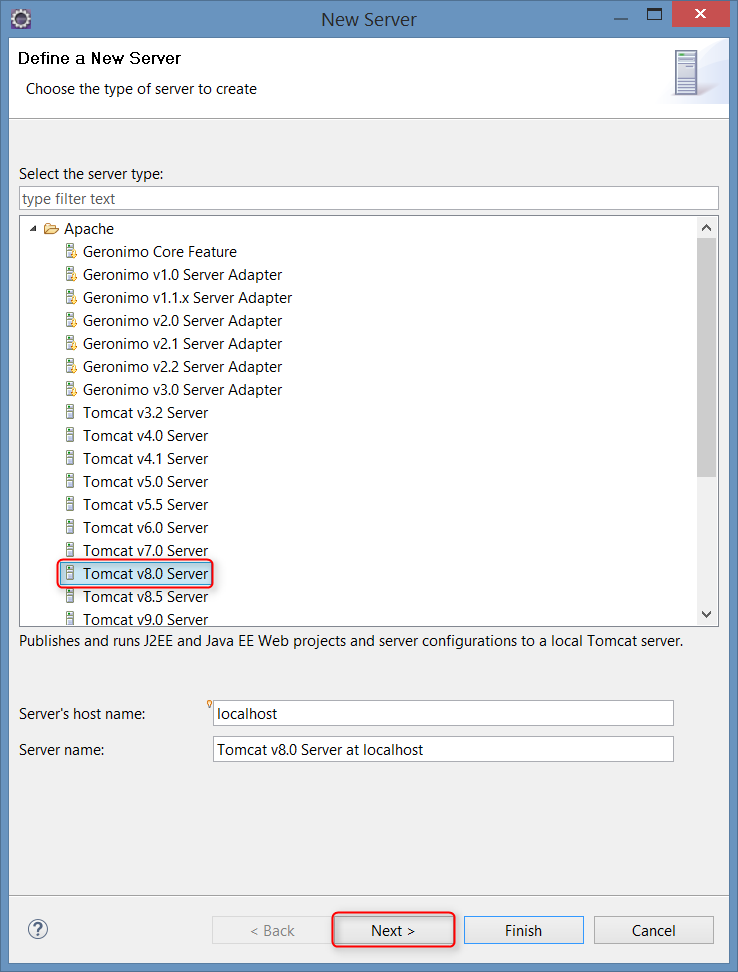Select Tomcat v9.0 Server
The height and width of the screenshot is (972, 738).
click(x=146, y=619)
